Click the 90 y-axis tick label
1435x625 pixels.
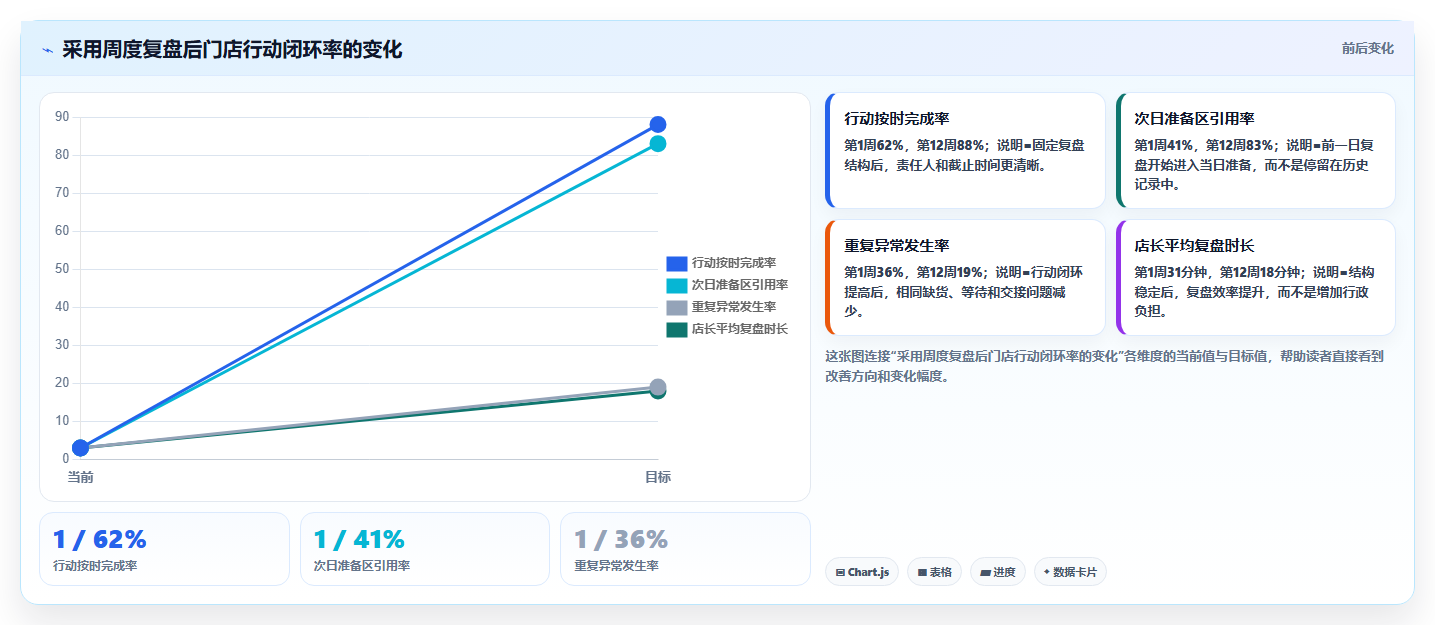(62, 117)
